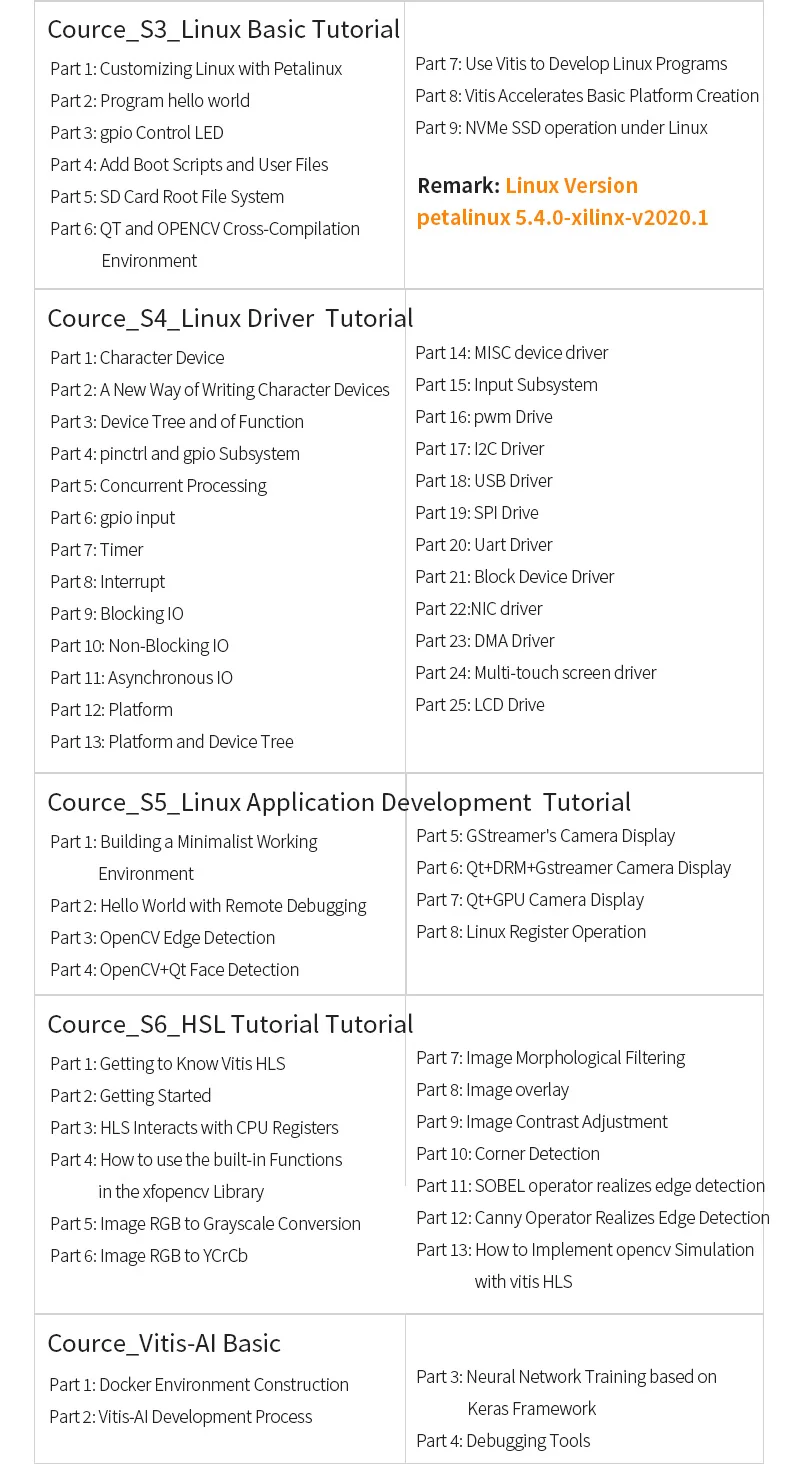Click Part 11: Asynchronous IO

pyautogui.click(x=142, y=678)
